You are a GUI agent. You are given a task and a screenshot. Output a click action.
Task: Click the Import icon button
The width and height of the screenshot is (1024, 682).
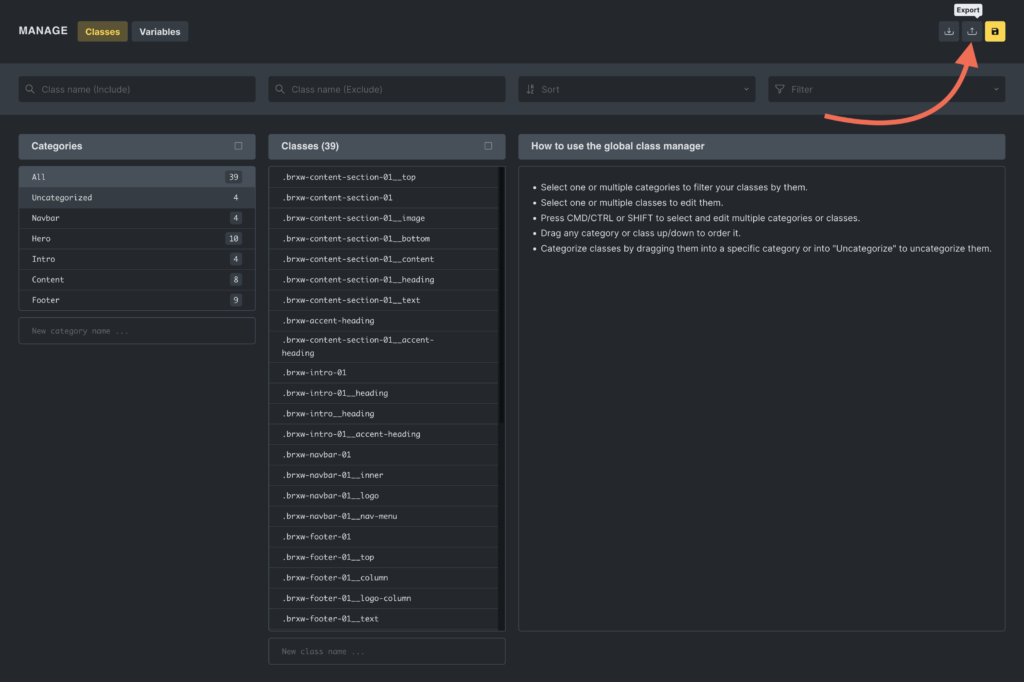[948, 31]
